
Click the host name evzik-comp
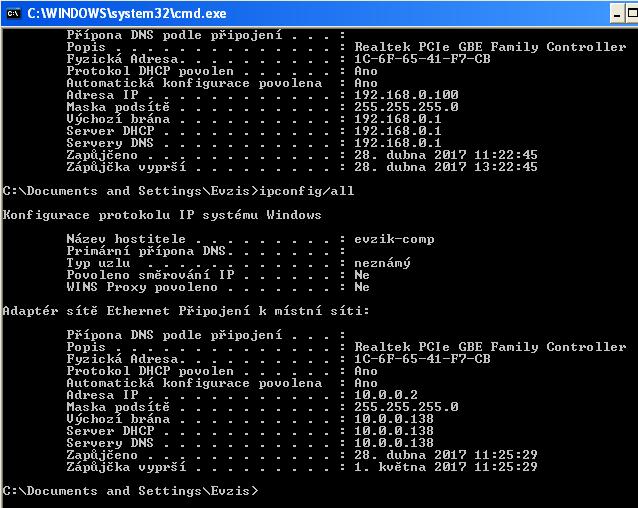(394, 239)
